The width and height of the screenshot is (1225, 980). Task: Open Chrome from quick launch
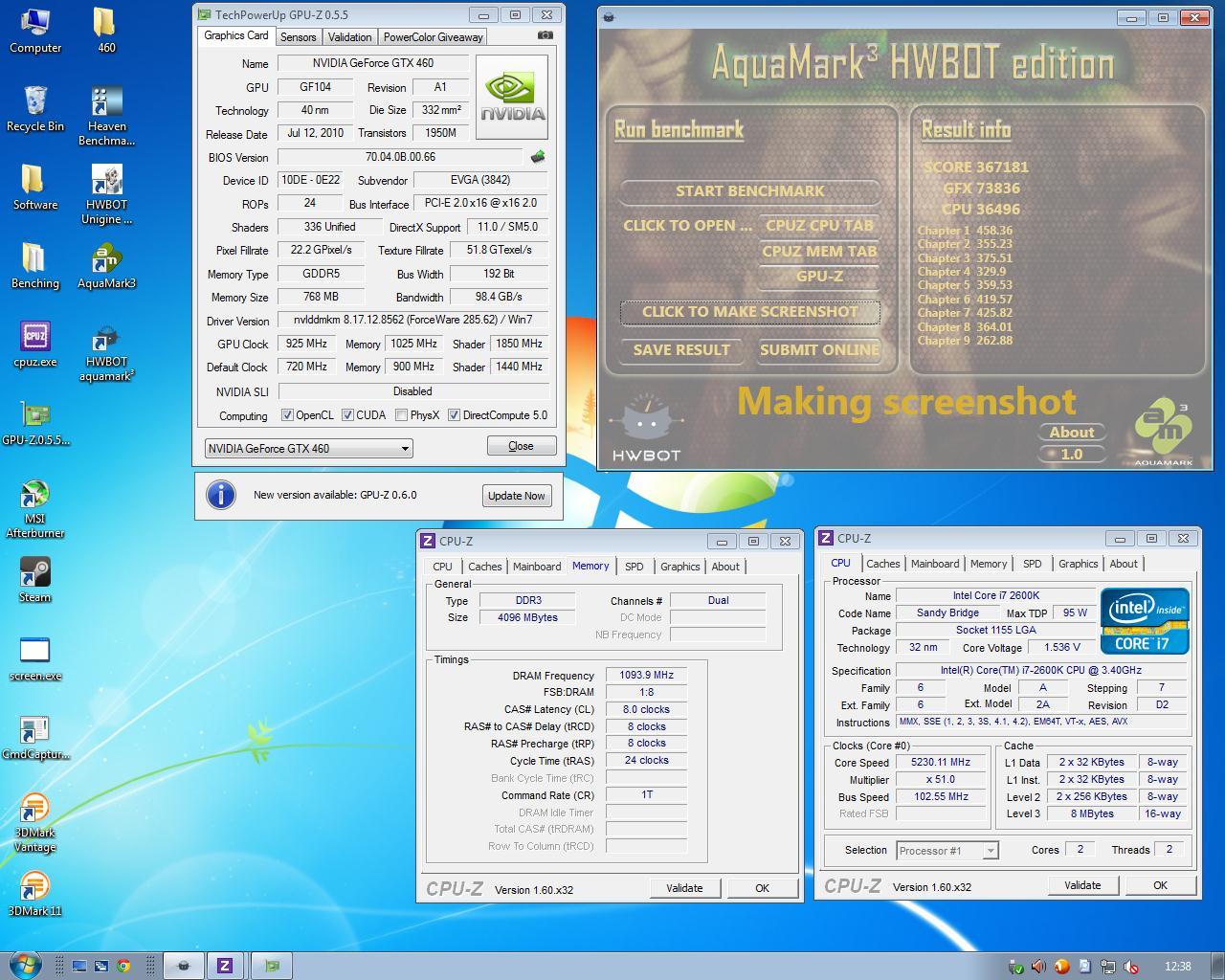pyautogui.click(x=123, y=966)
